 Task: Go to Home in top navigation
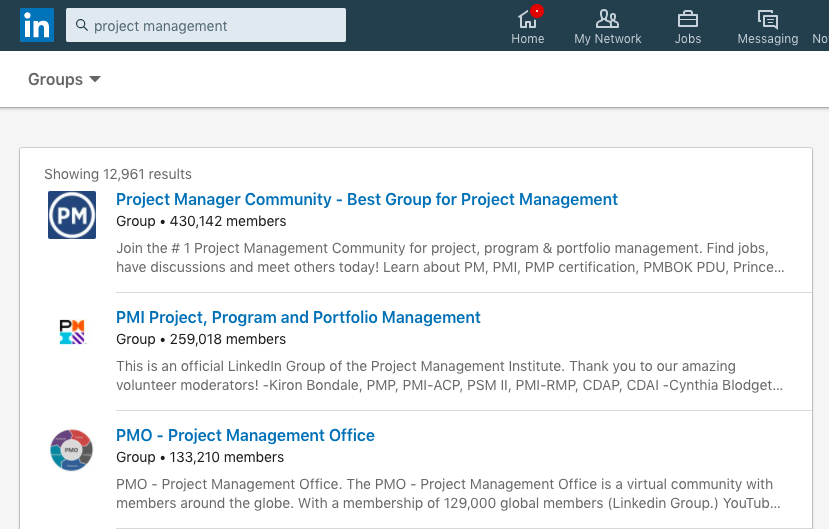pyautogui.click(x=528, y=26)
